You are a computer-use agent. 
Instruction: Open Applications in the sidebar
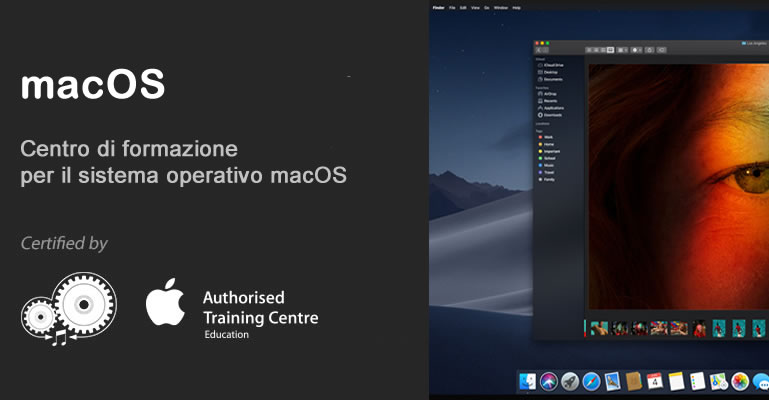click(x=551, y=108)
